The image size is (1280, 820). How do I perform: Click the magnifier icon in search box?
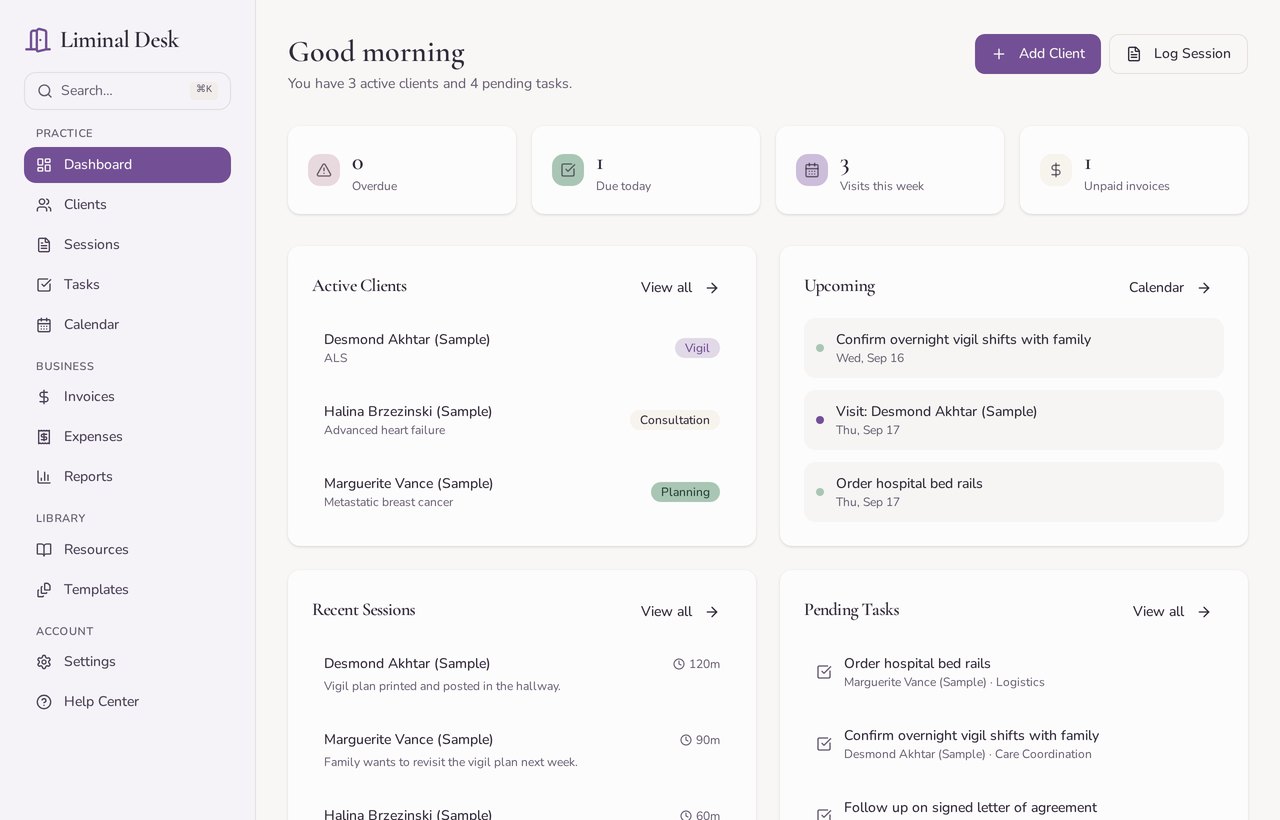tap(45, 91)
